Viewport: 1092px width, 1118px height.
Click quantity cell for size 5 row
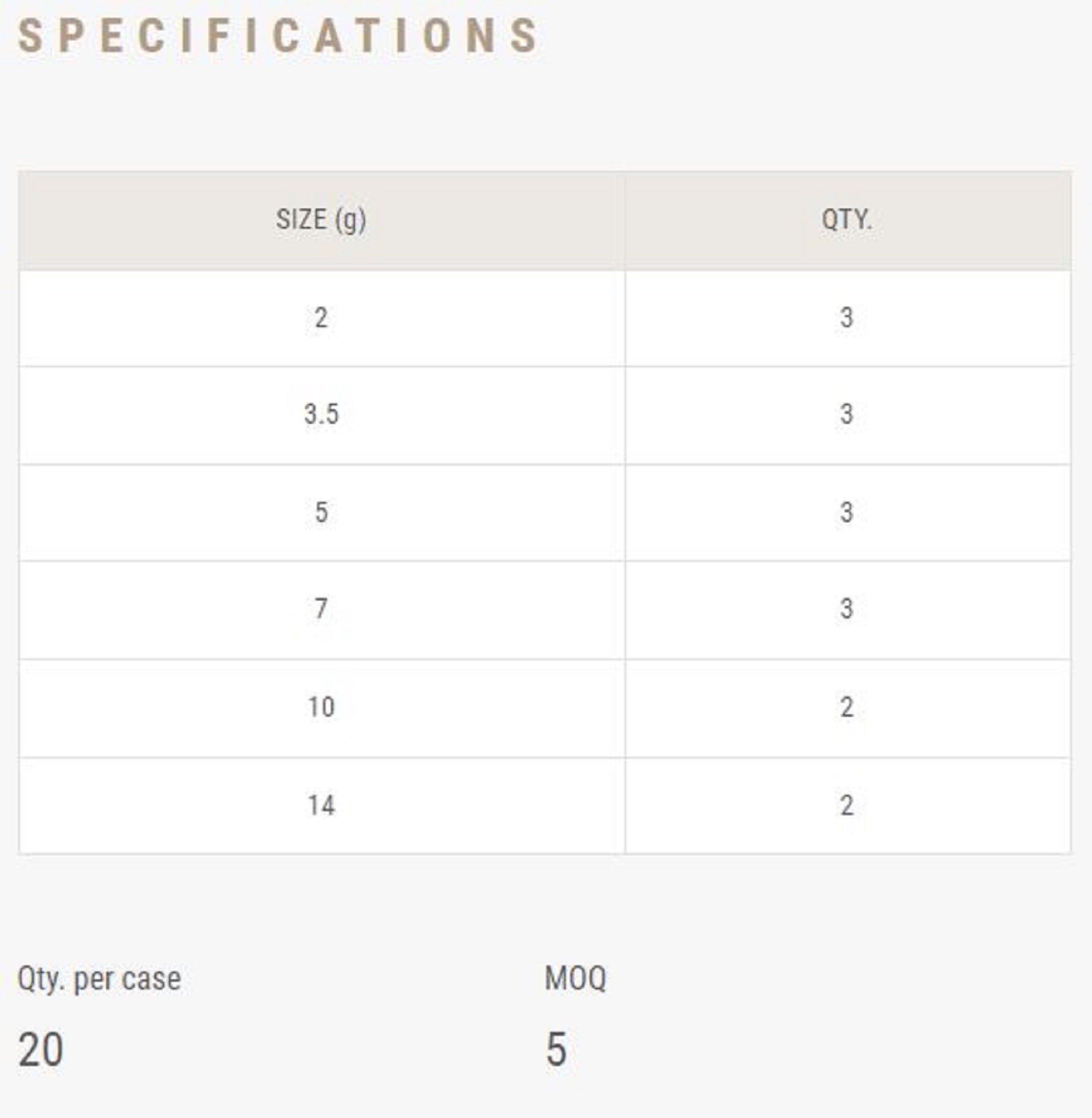[847, 513]
